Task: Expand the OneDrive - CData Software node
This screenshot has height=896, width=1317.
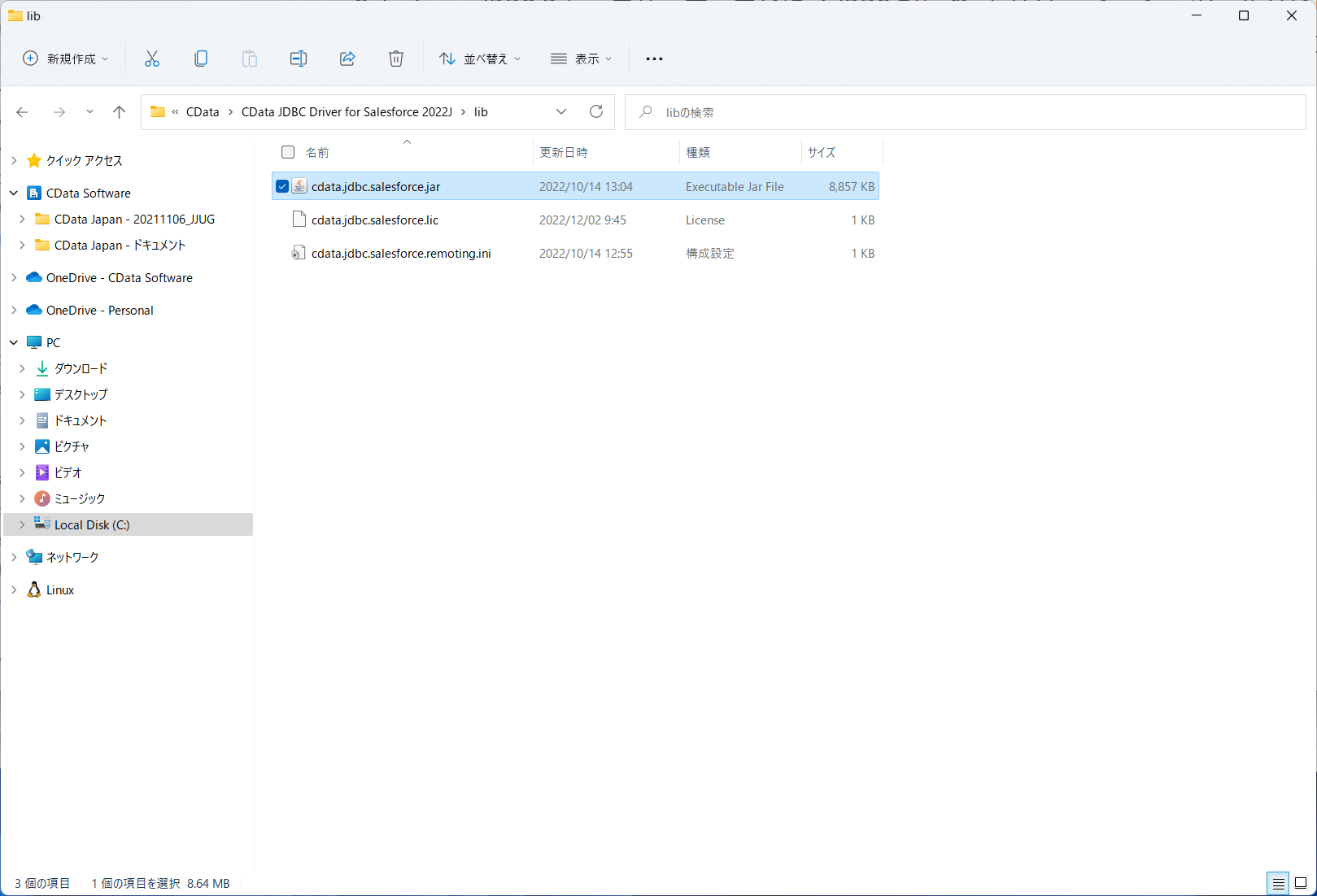Action: (14, 277)
